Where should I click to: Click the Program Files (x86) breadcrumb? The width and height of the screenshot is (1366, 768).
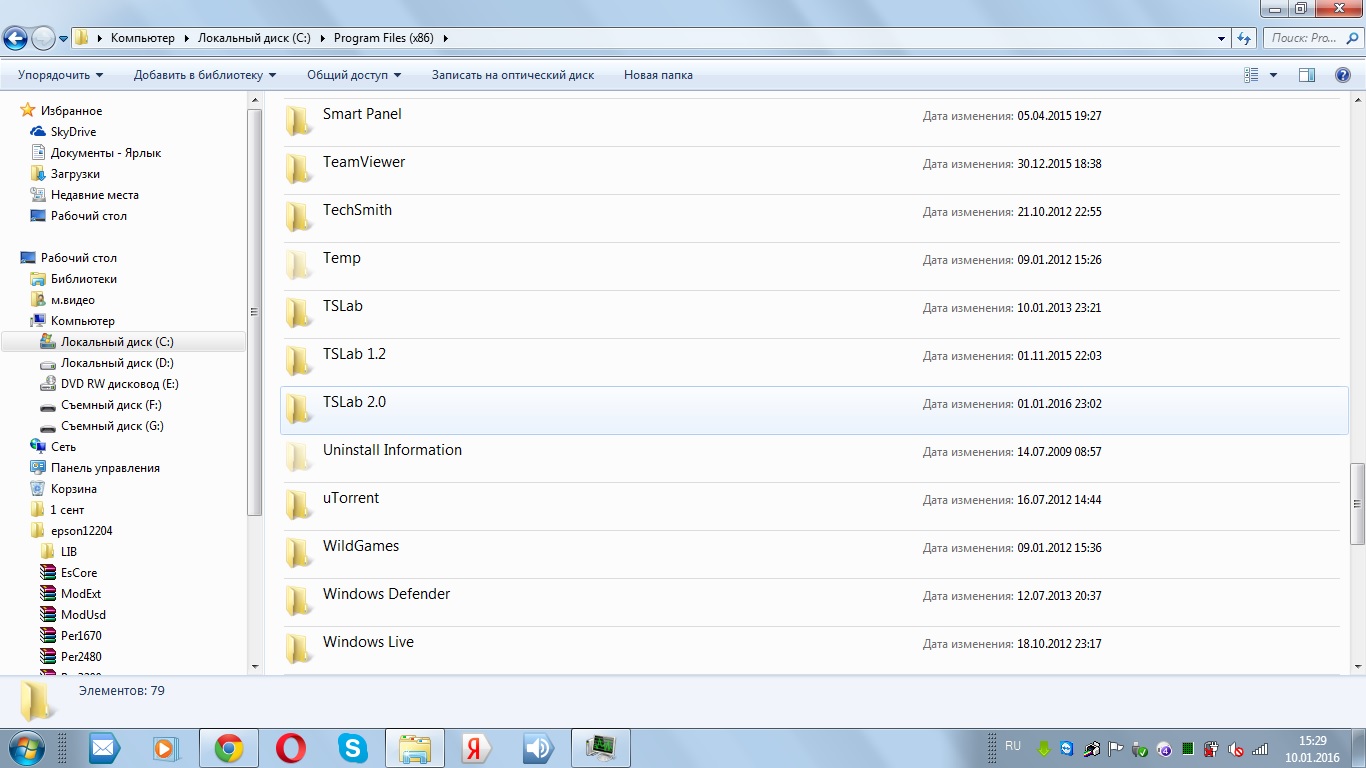pyautogui.click(x=383, y=38)
